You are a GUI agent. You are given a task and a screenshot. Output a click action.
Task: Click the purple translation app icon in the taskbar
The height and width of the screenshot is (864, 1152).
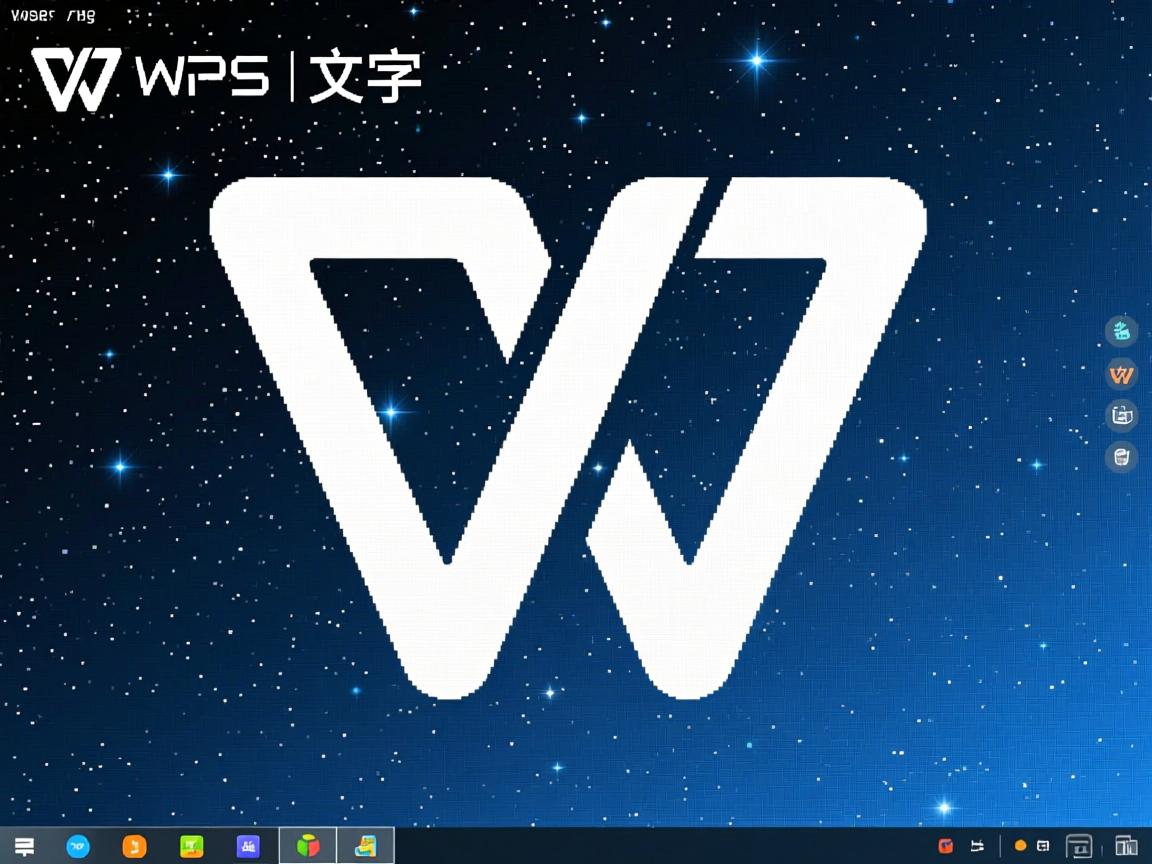(x=248, y=847)
